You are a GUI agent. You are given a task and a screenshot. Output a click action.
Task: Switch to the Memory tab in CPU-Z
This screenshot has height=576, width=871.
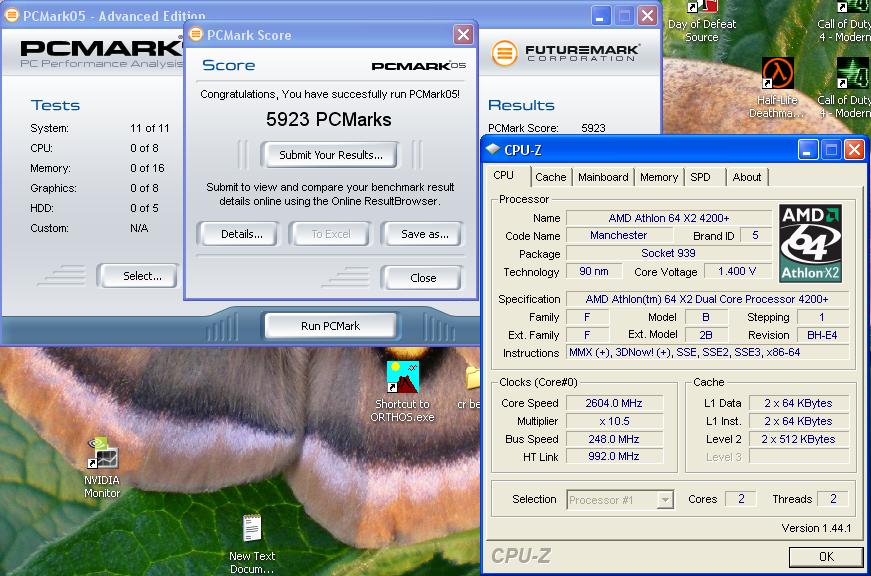[x=659, y=177]
